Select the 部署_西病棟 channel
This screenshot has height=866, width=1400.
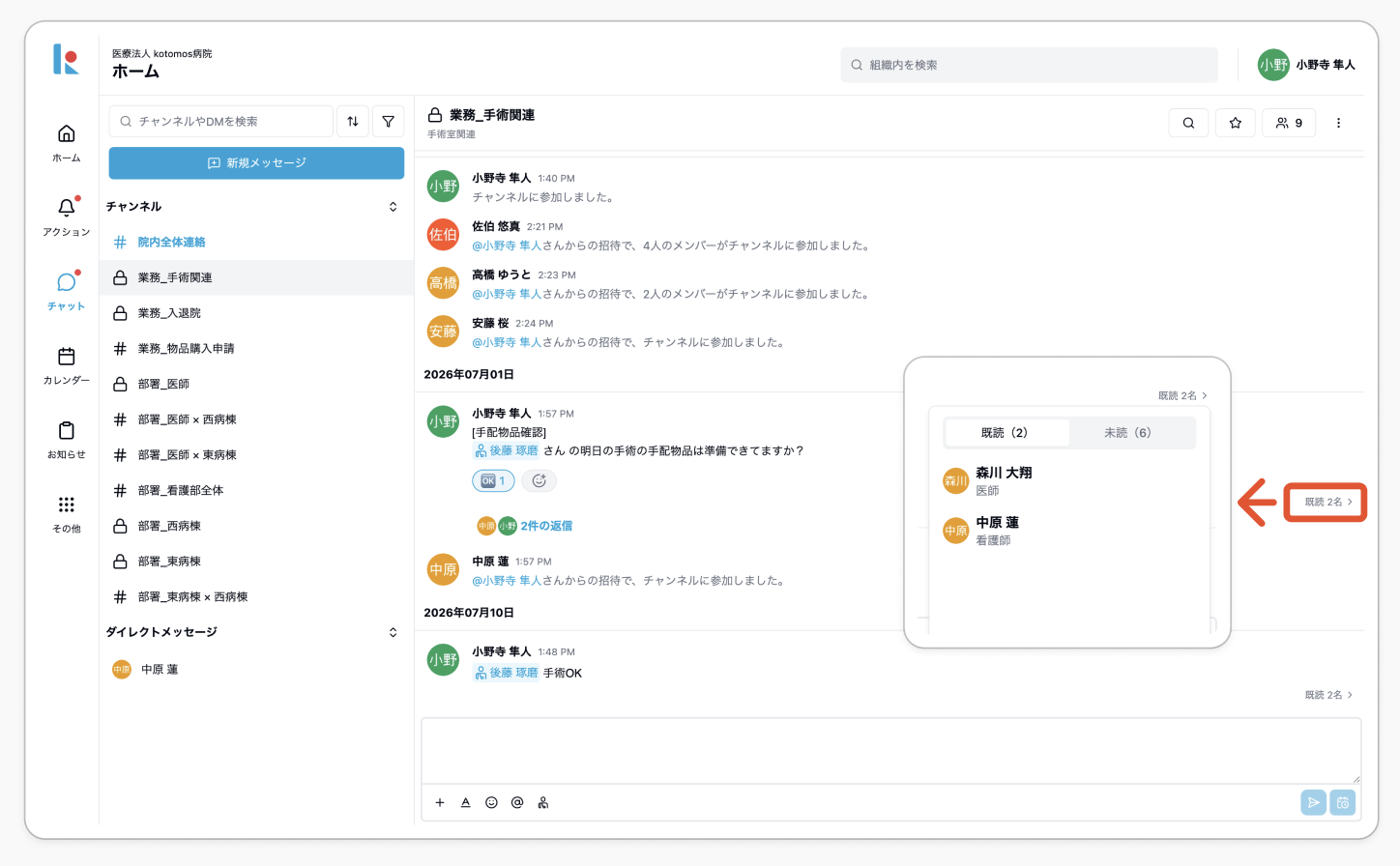click(256, 526)
